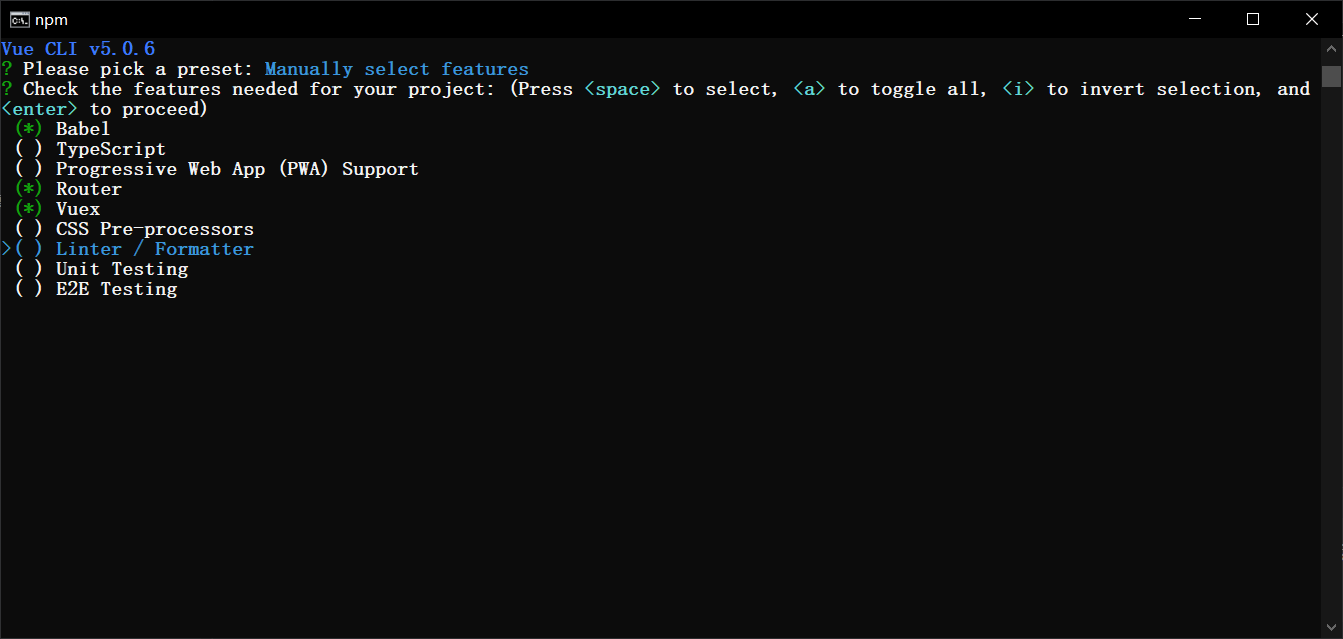The width and height of the screenshot is (1343, 639).
Task: Click the command prompt icon in title bar
Action: [x=18, y=18]
